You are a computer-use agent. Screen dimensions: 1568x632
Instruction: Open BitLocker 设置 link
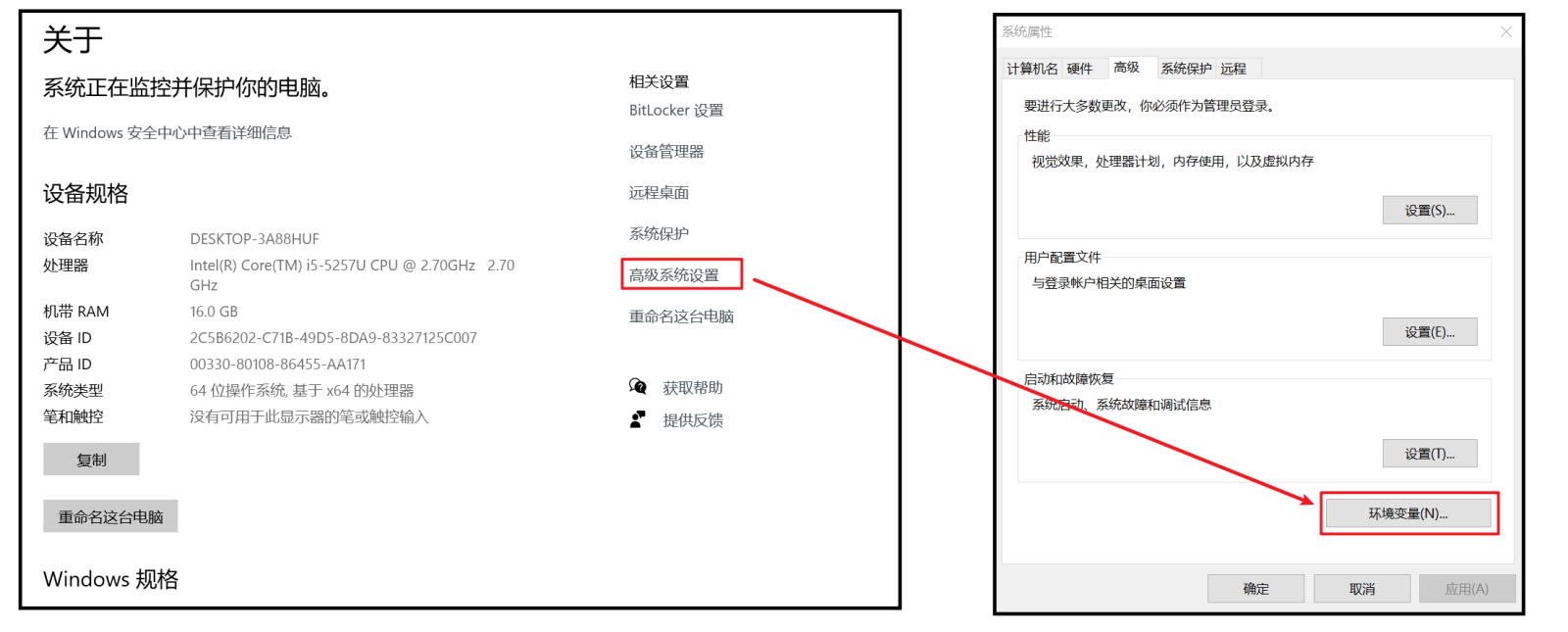[676, 111]
